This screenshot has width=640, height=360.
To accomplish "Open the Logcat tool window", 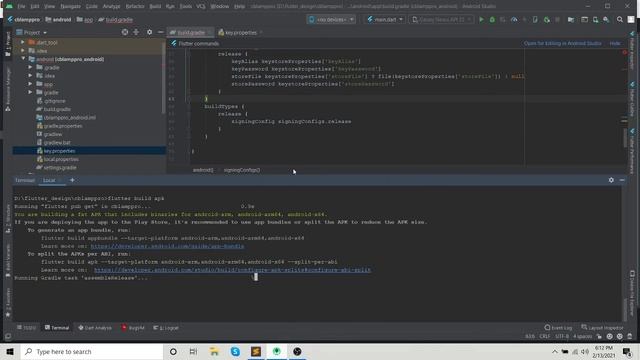I will (166, 328).
